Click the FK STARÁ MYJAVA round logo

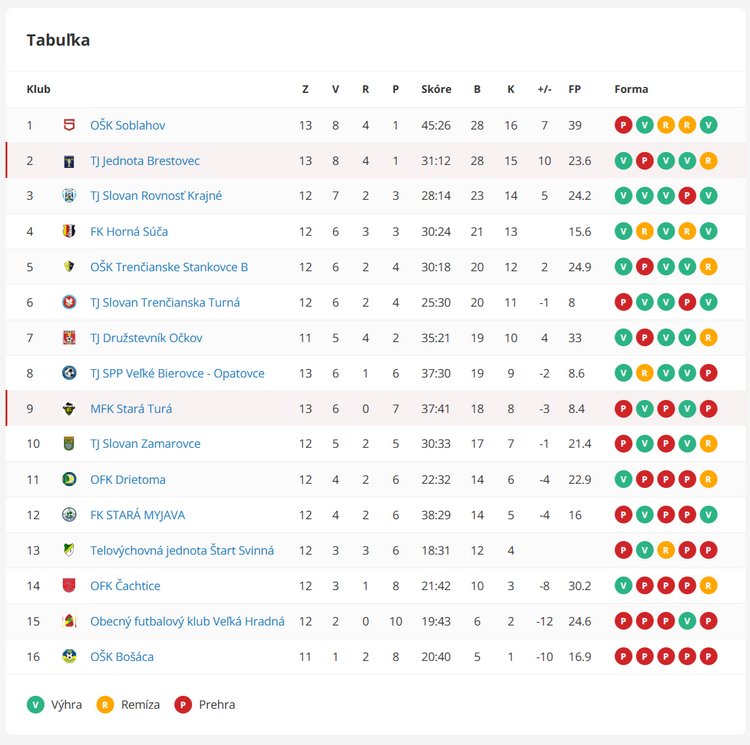(69, 515)
